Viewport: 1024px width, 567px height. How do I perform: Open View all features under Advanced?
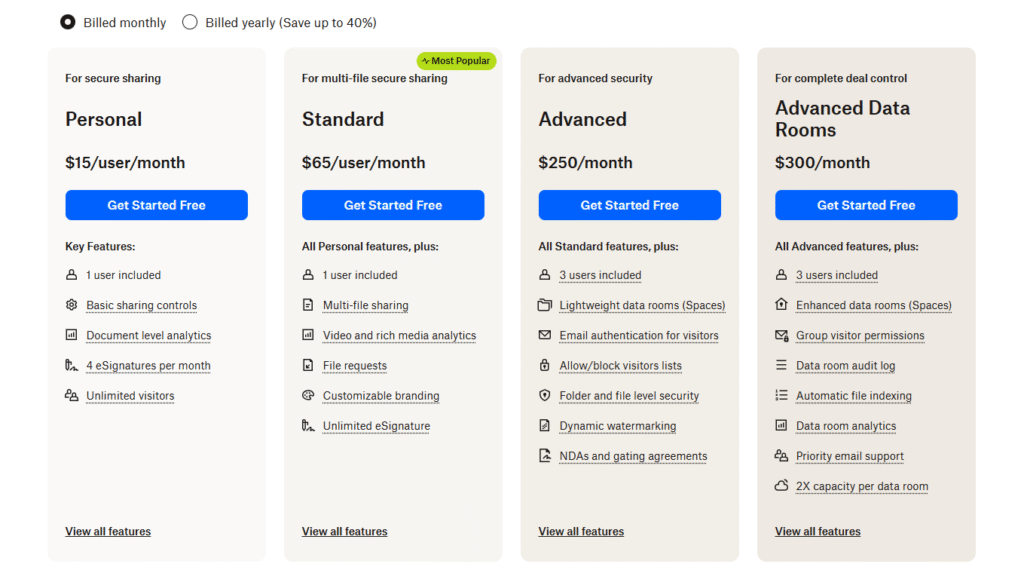(x=581, y=532)
